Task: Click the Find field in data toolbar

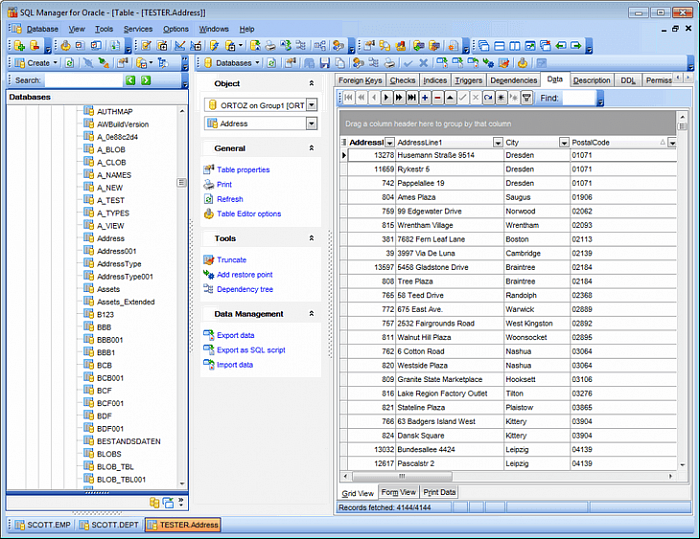Action: (579, 98)
